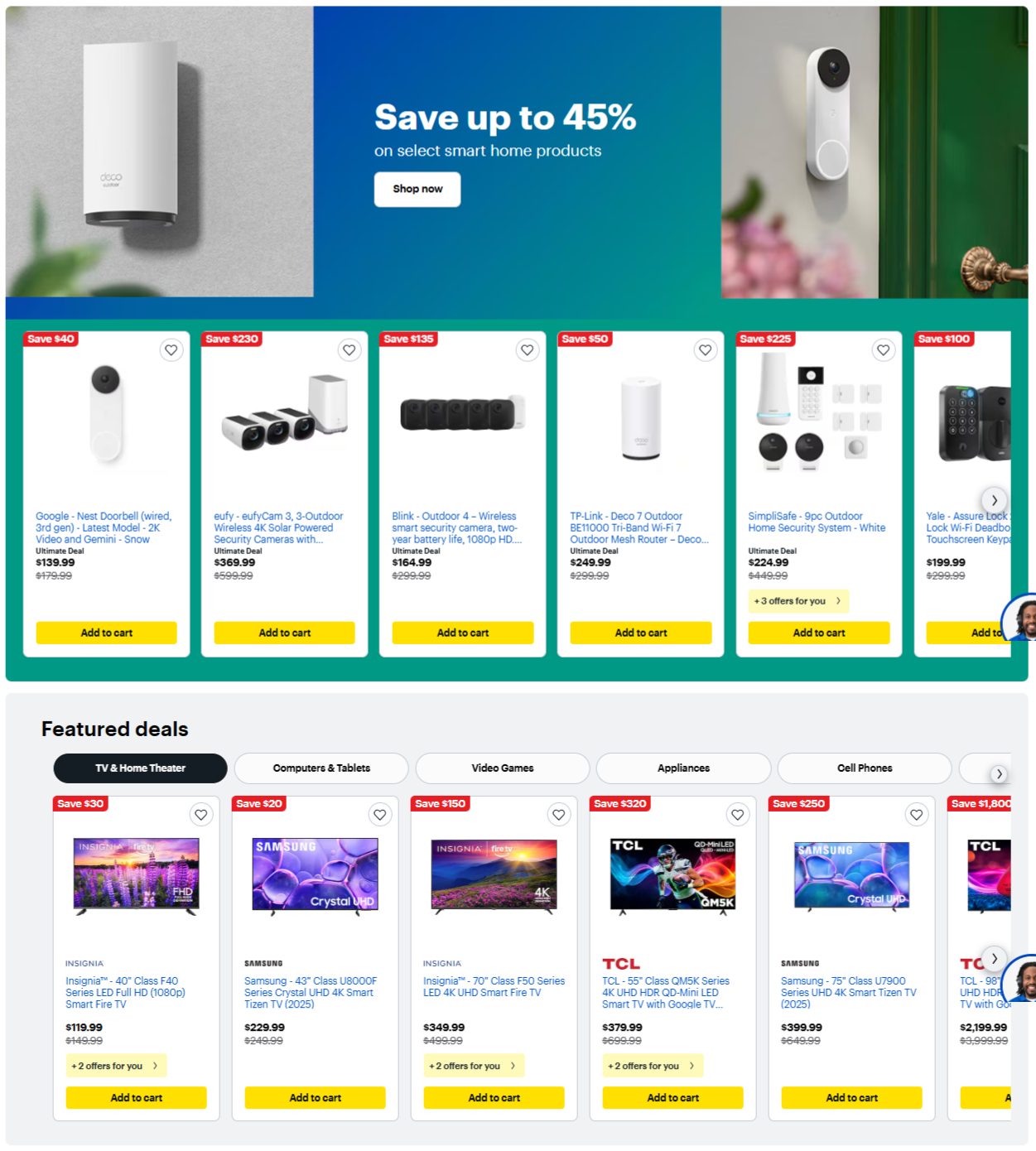Click heart on Insignia 40" F40 TV
The height and width of the screenshot is (1151, 1036).
(x=201, y=815)
